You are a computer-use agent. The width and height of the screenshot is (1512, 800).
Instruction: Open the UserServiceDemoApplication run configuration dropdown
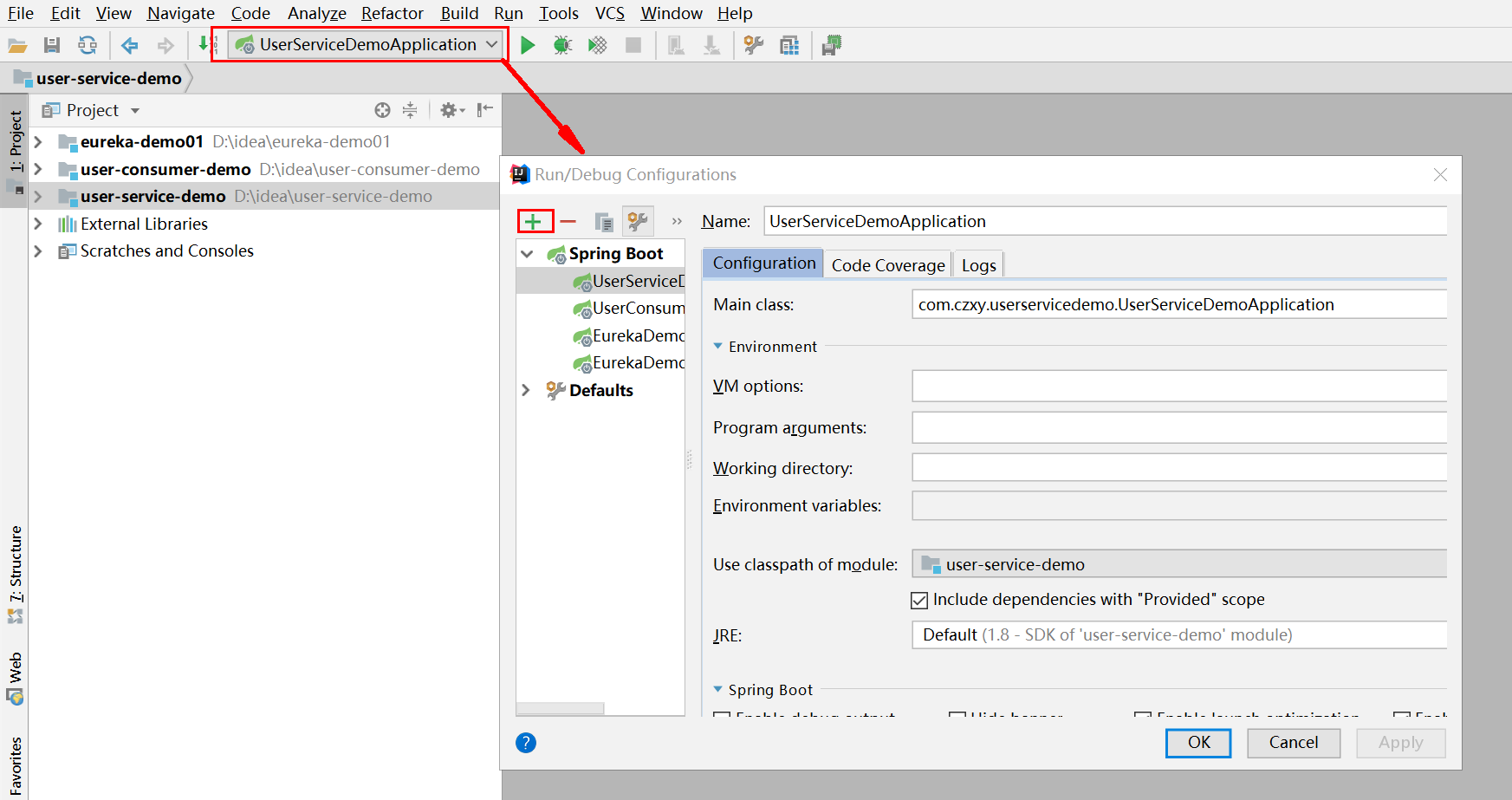pos(367,45)
